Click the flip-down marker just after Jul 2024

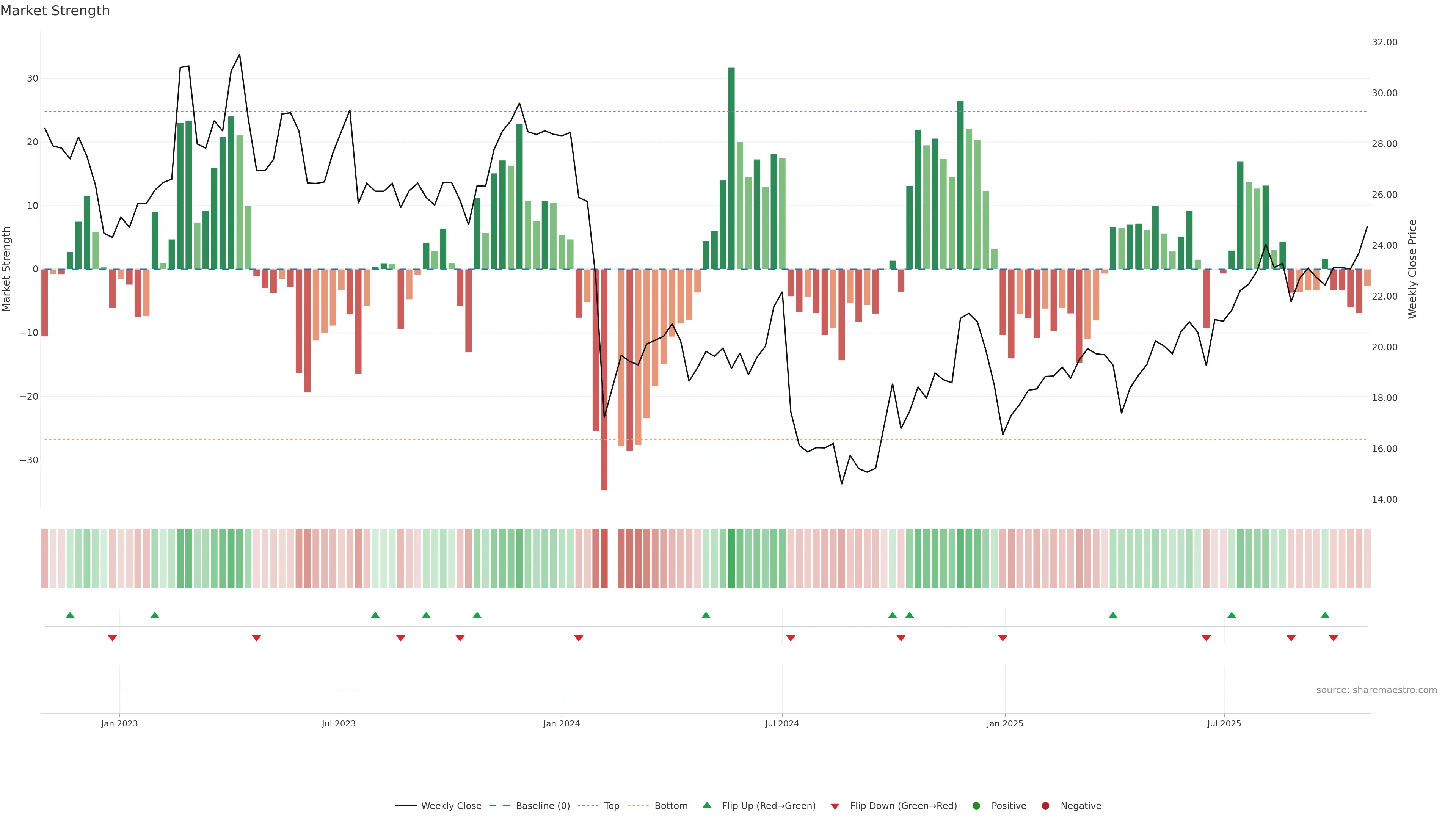[791, 638]
